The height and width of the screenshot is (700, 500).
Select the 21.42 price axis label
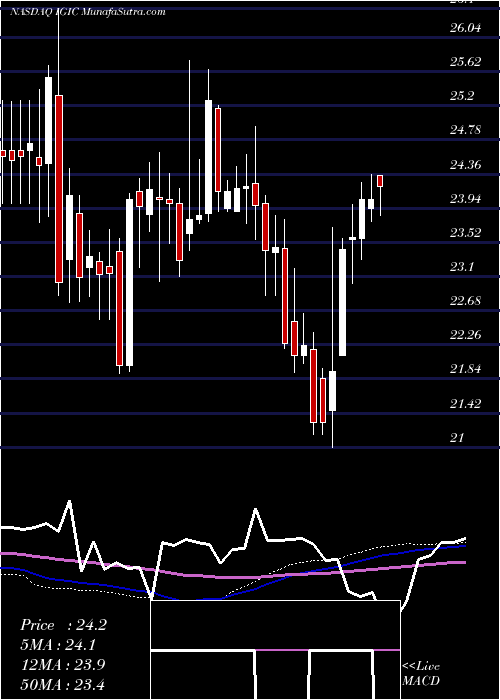click(x=465, y=404)
